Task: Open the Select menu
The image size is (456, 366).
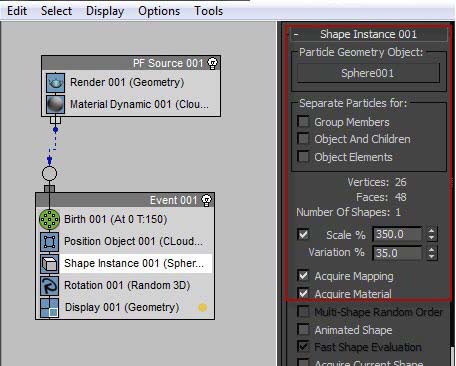Action: point(56,11)
